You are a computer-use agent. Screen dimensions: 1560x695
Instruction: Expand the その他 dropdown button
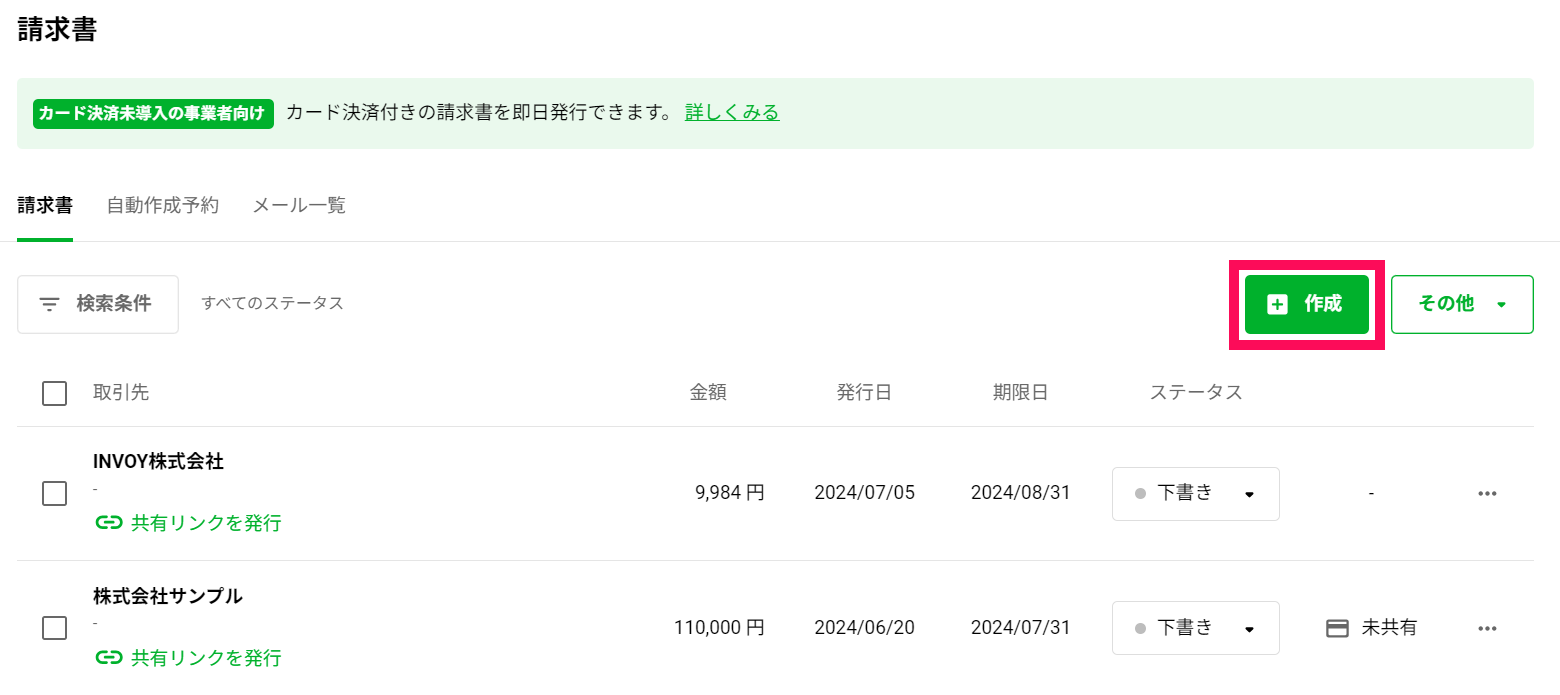click(1462, 304)
